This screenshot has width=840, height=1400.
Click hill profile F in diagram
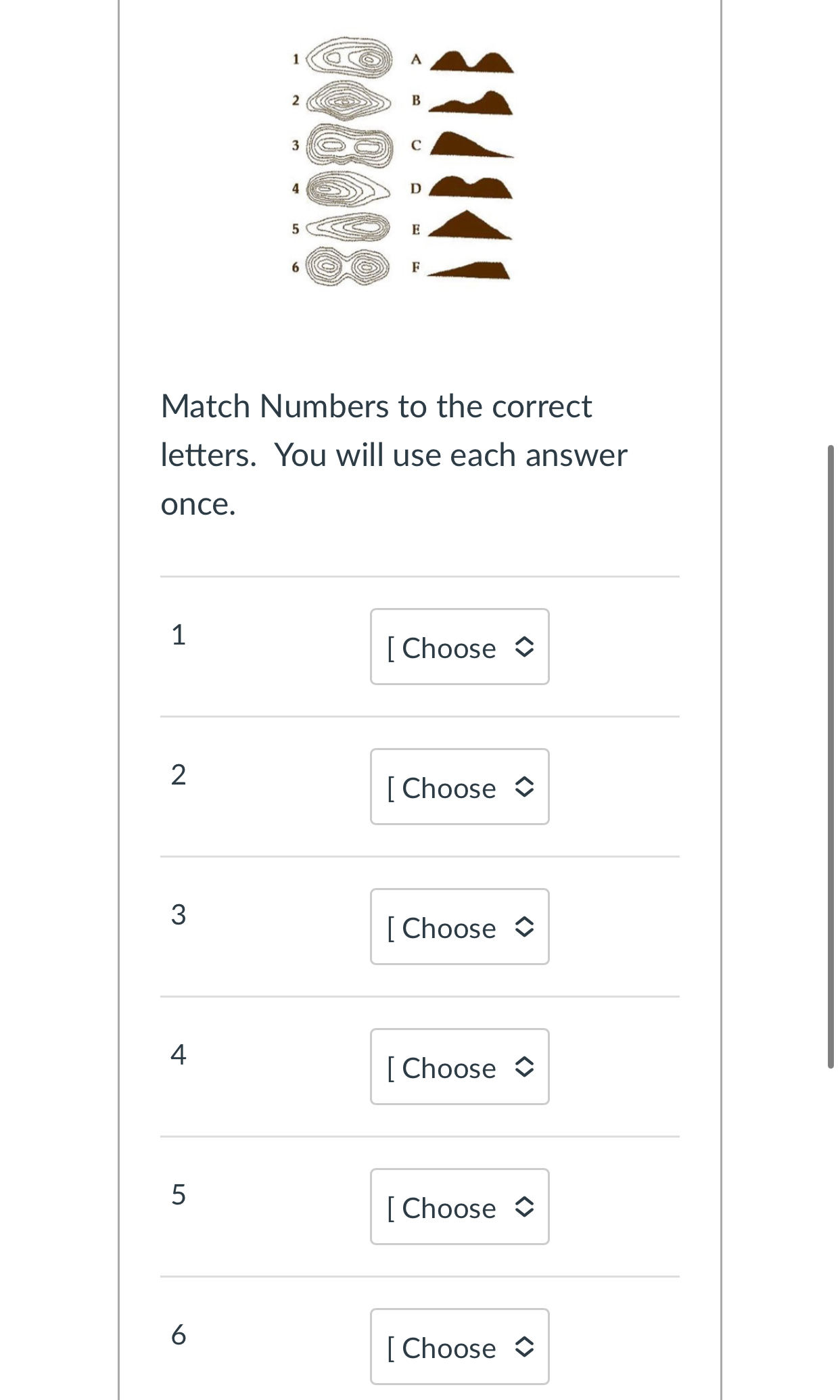click(x=469, y=270)
